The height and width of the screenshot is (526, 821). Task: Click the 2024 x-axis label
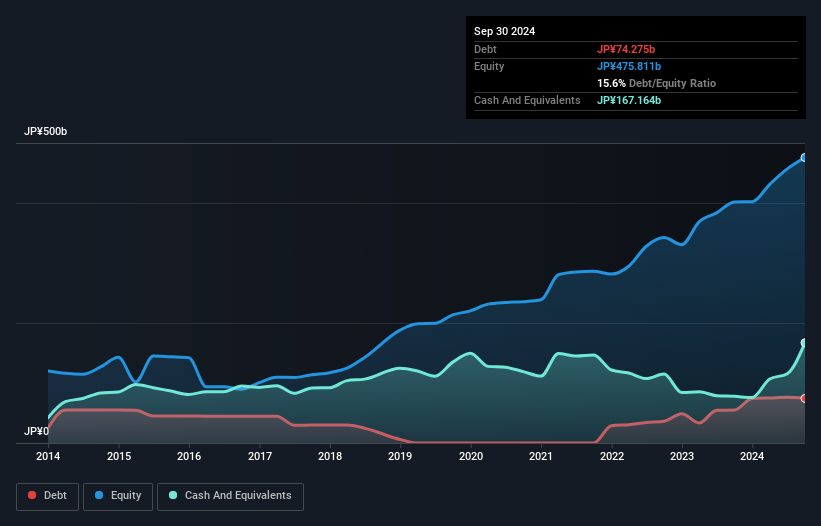click(753, 457)
